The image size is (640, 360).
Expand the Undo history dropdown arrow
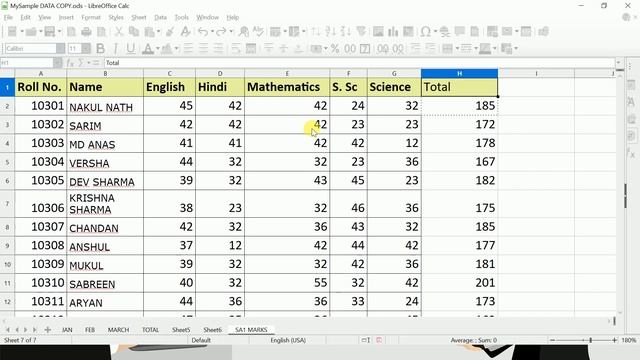coord(212,31)
